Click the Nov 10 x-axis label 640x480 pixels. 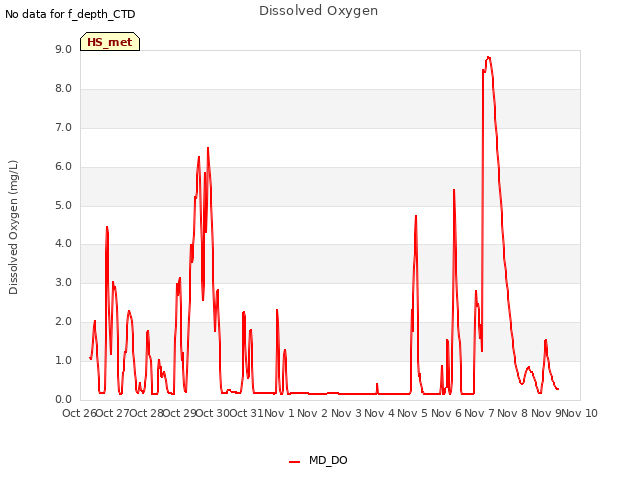pos(580,413)
